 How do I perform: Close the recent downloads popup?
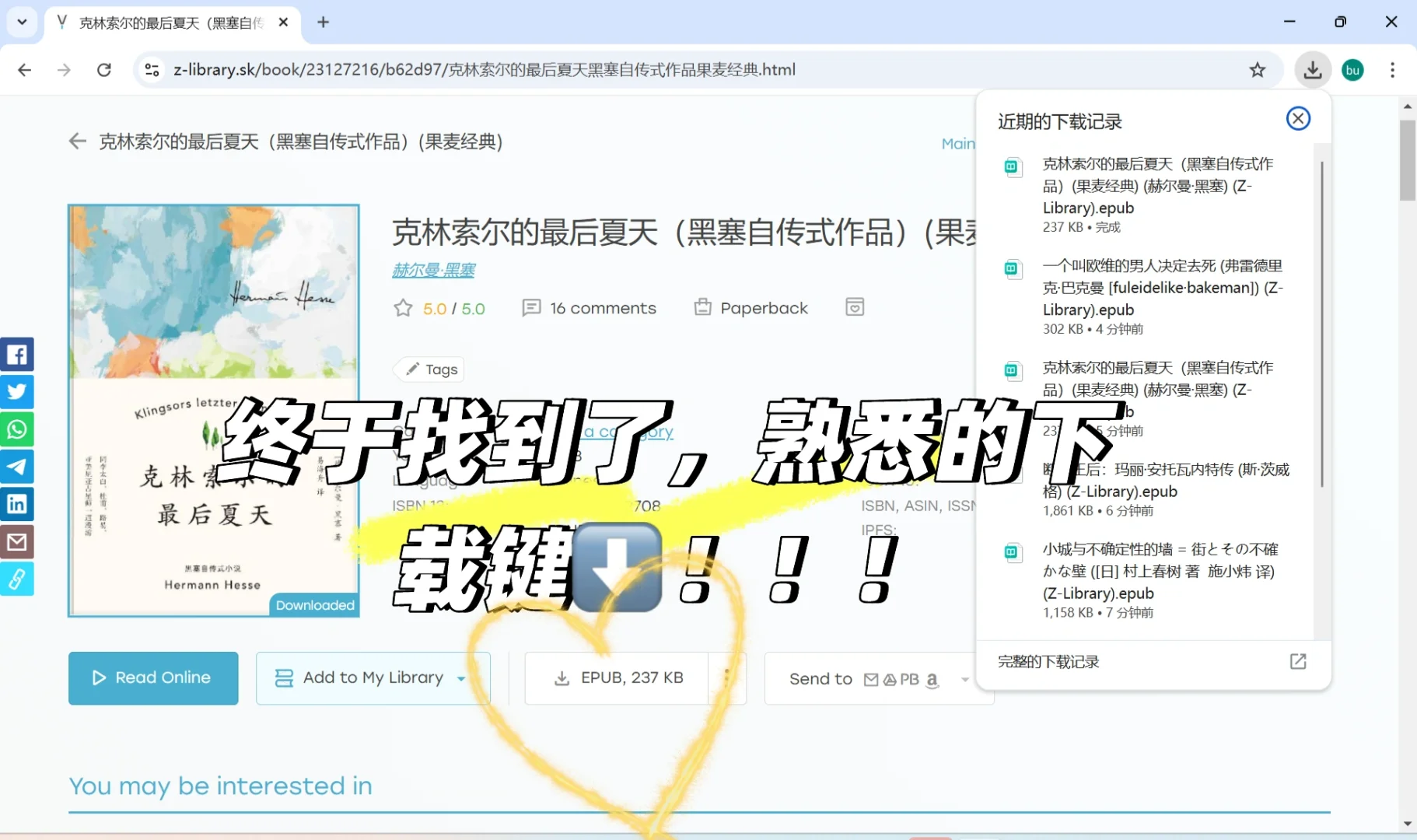pyautogui.click(x=1298, y=118)
